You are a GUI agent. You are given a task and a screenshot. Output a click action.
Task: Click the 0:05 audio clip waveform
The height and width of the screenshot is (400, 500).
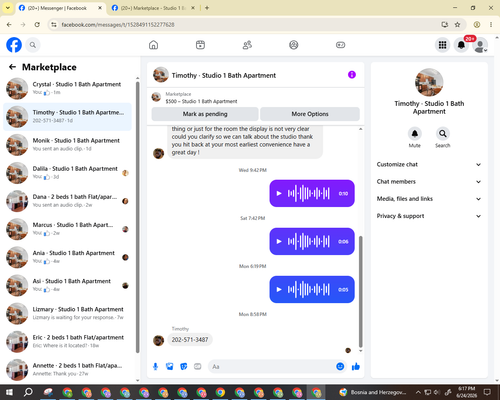309,289
